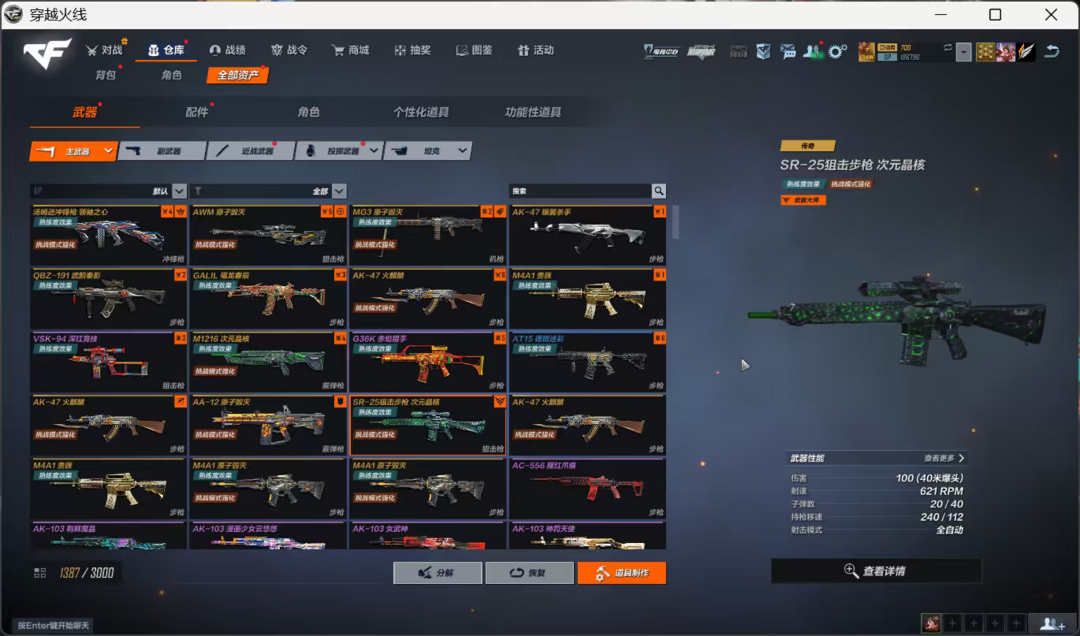1080x636 pixels.
Task: Click the chat box 按Enter键开始聊天
Action: (53, 625)
